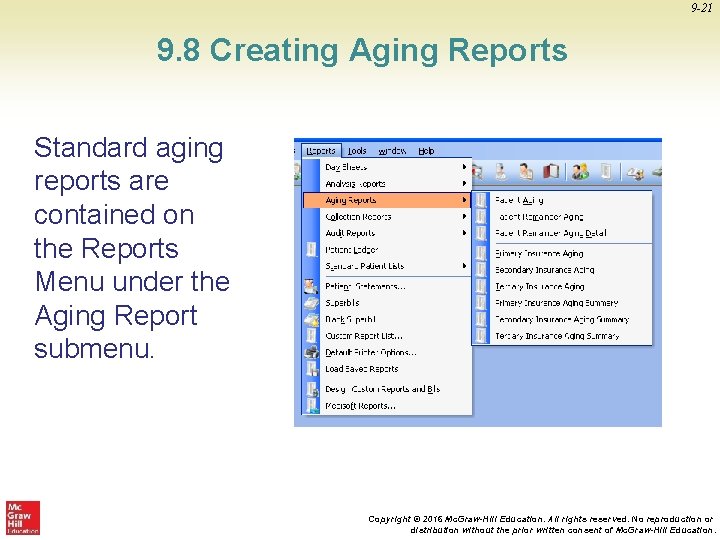720x540 pixels.
Task: Click toolbar red open book icon
Action: click(x=551, y=172)
